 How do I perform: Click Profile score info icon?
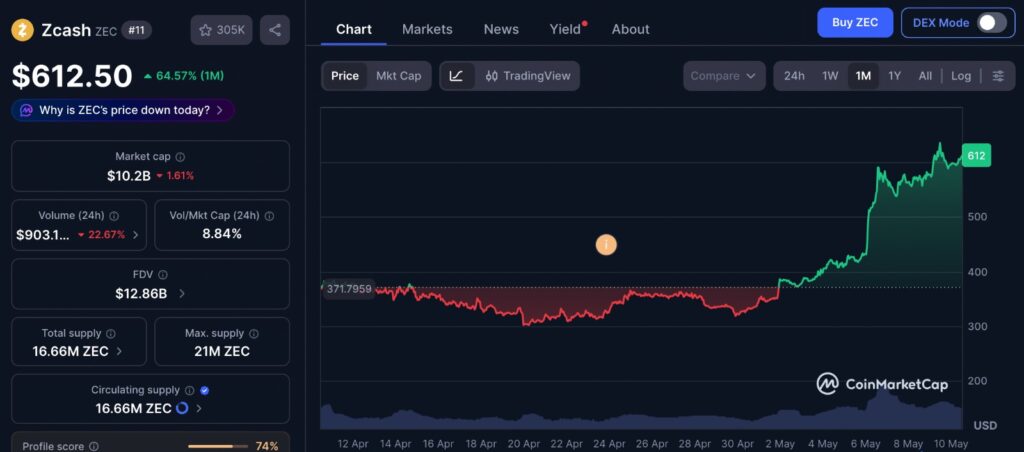(x=93, y=447)
